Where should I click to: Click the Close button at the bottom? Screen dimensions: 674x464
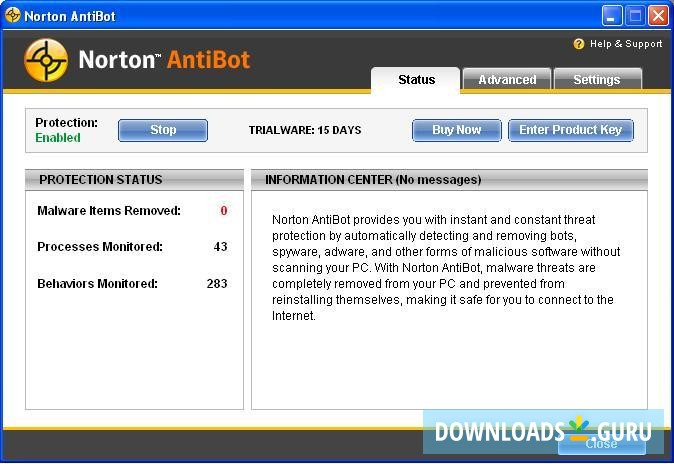(x=602, y=443)
